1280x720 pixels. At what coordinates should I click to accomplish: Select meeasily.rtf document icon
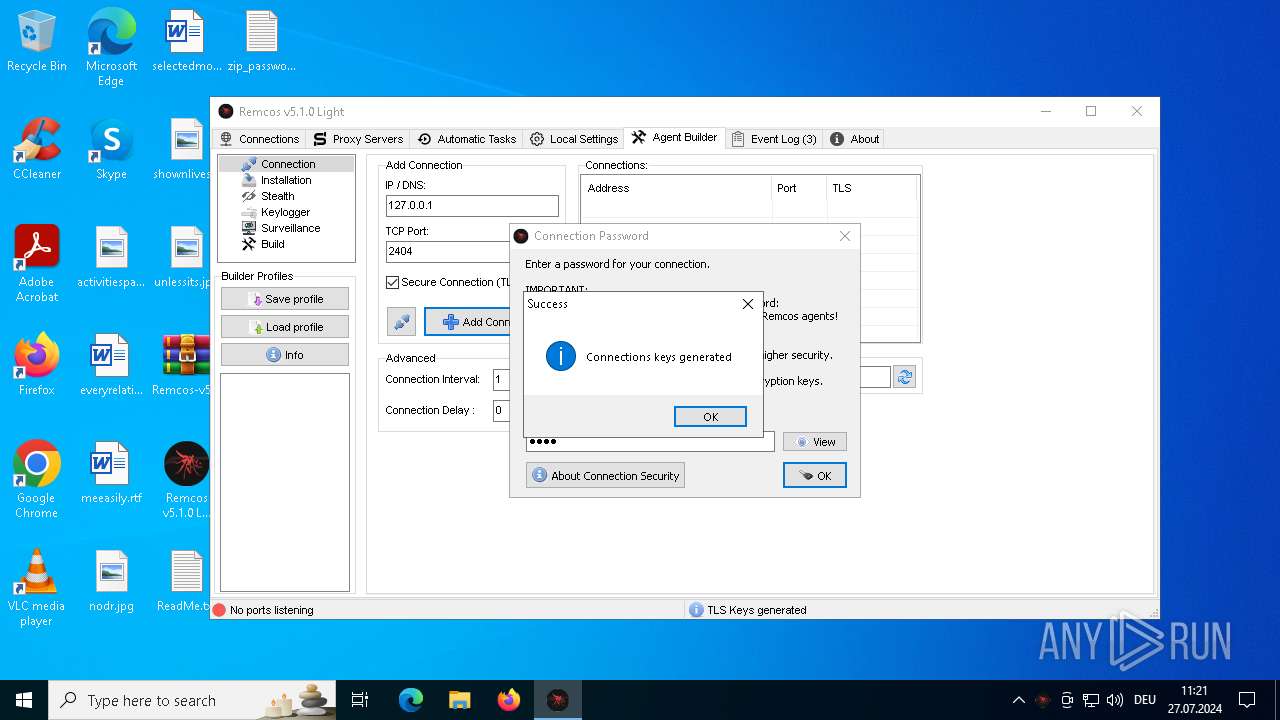click(x=111, y=473)
